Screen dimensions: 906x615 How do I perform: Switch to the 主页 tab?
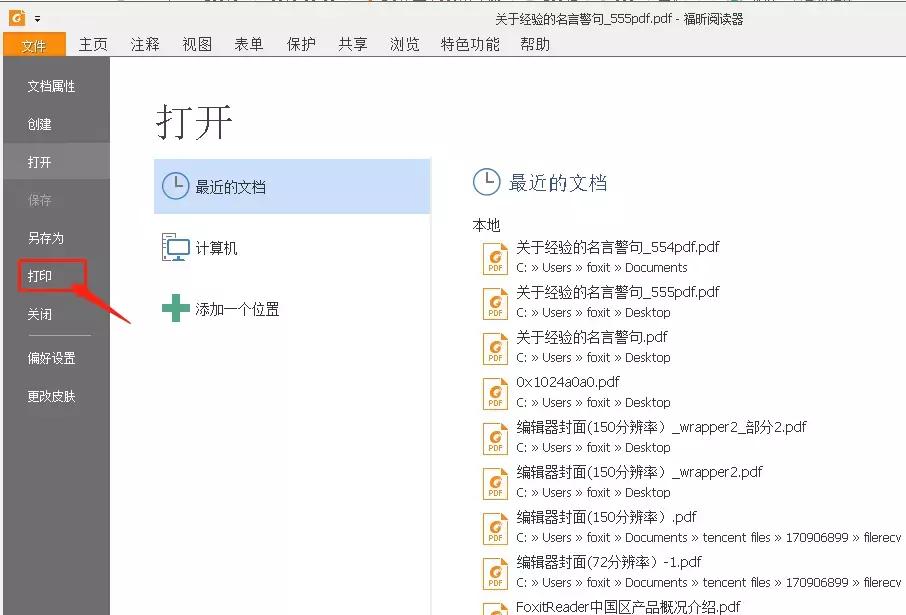[x=93, y=44]
